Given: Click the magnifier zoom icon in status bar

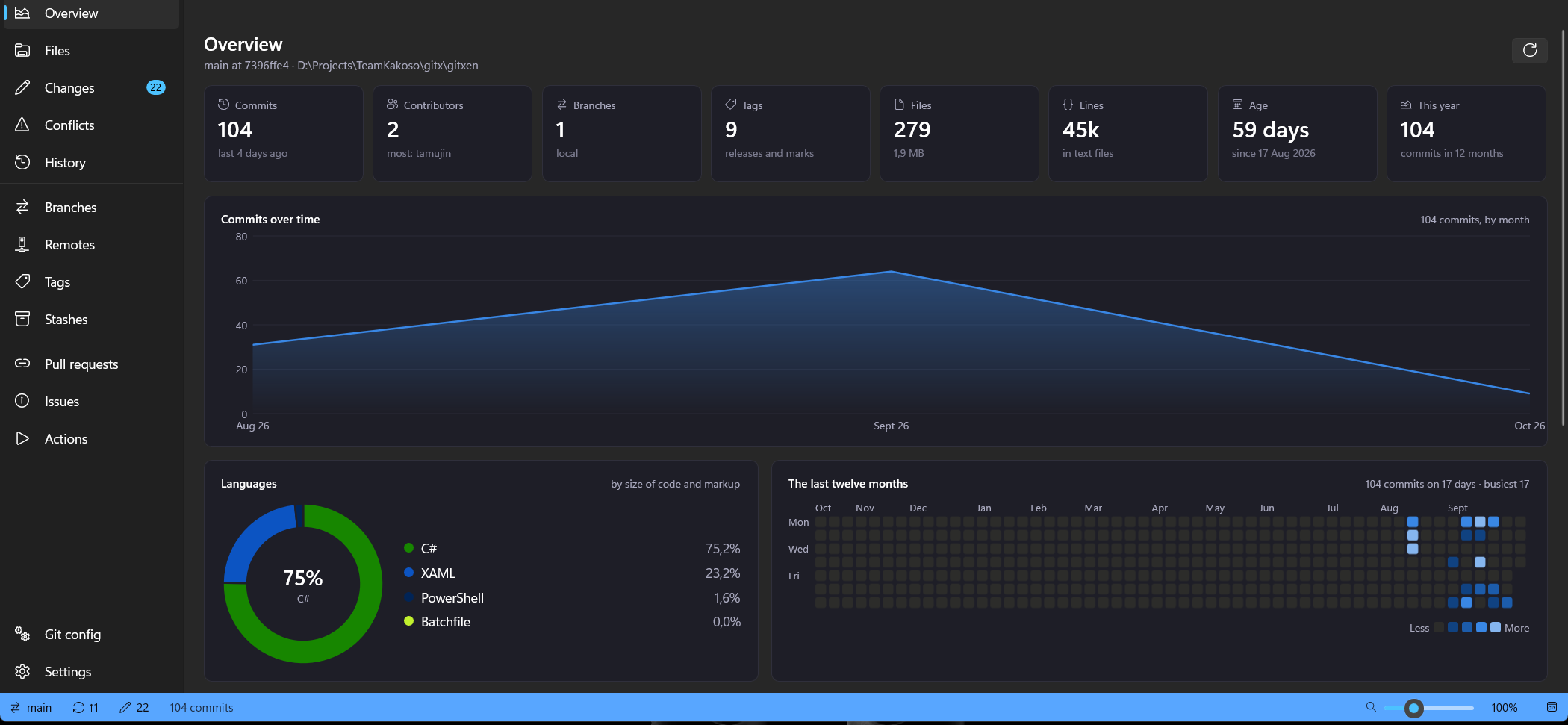Looking at the screenshot, I should coord(1371,706).
